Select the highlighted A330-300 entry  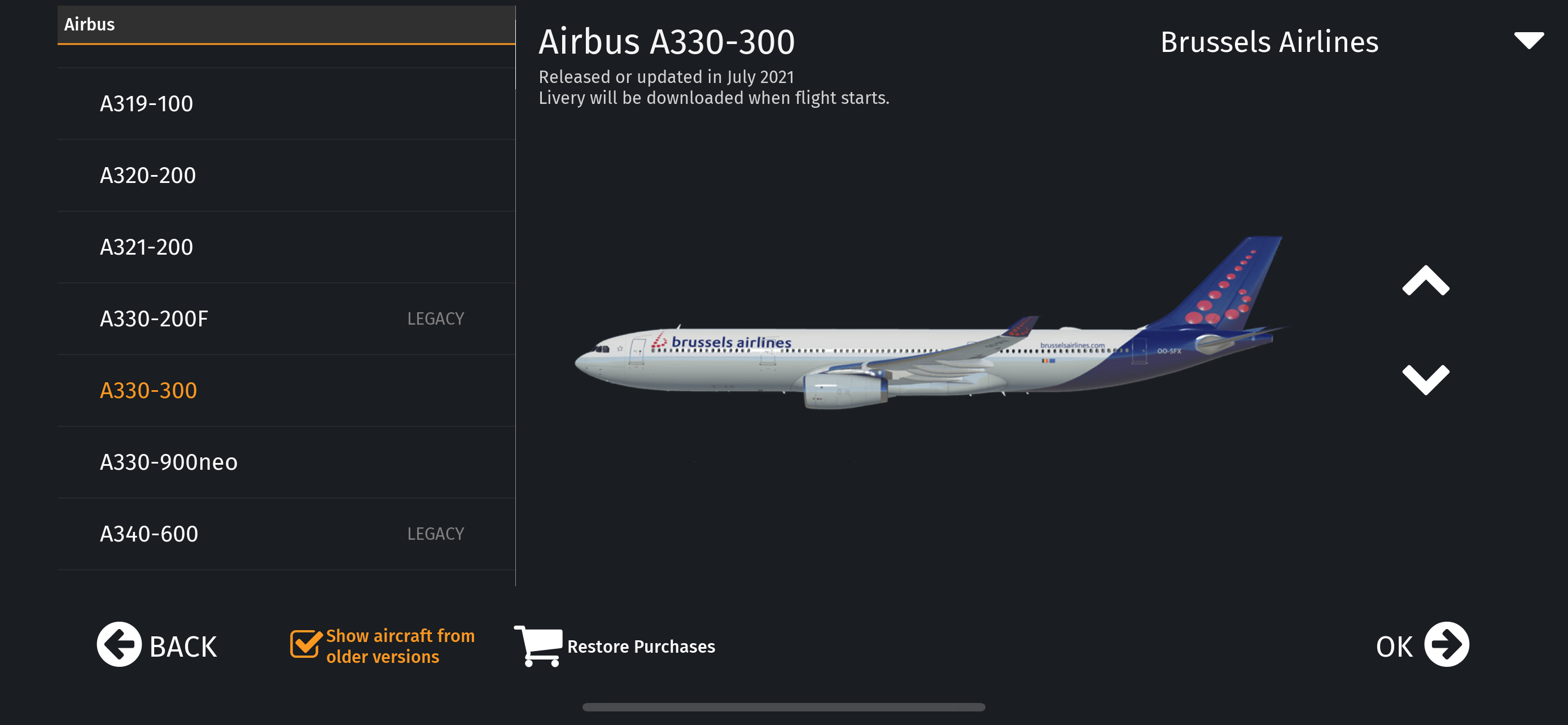(148, 391)
